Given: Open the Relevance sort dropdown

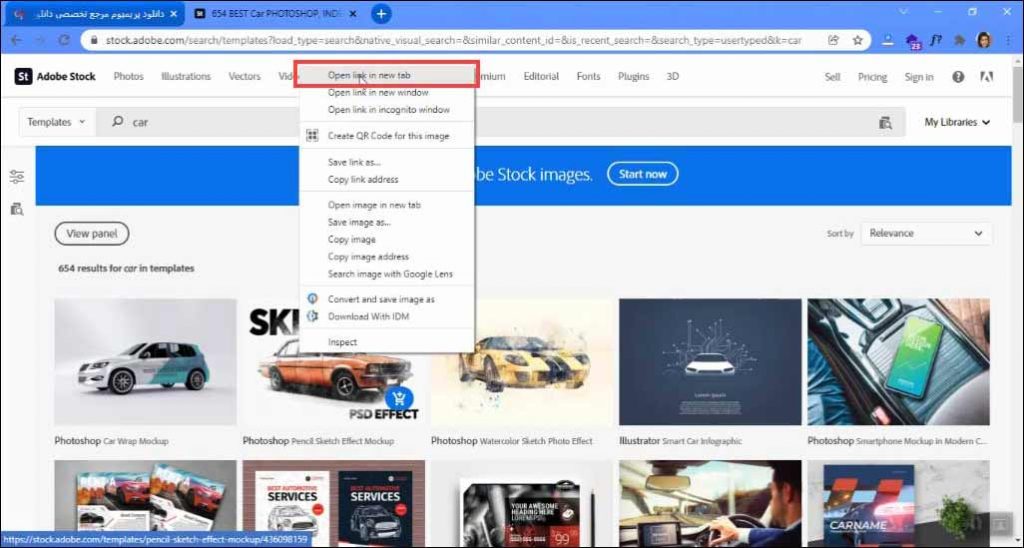Looking at the screenshot, I should click(926, 233).
